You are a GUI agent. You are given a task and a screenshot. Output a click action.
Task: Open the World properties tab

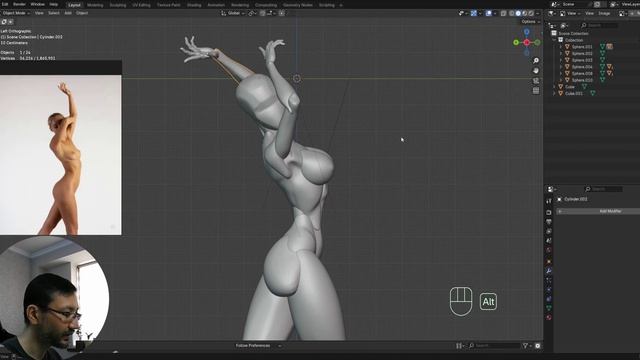[549, 250]
